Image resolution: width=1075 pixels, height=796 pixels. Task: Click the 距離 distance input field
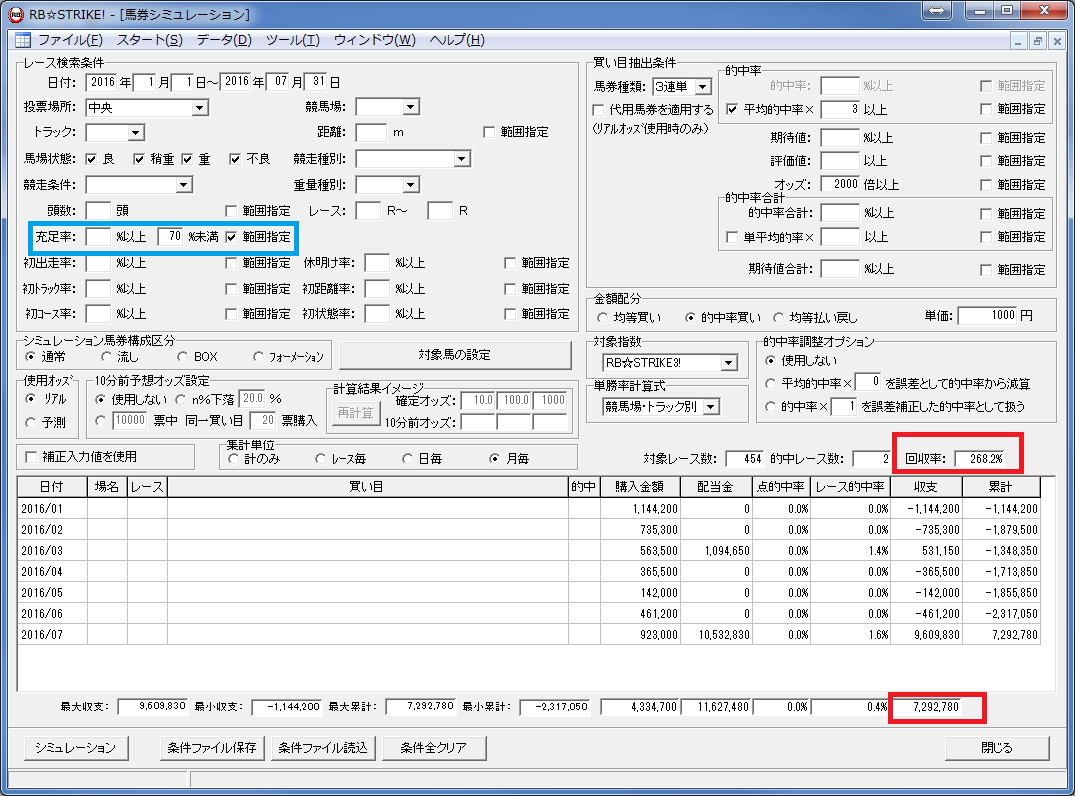pos(372,132)
